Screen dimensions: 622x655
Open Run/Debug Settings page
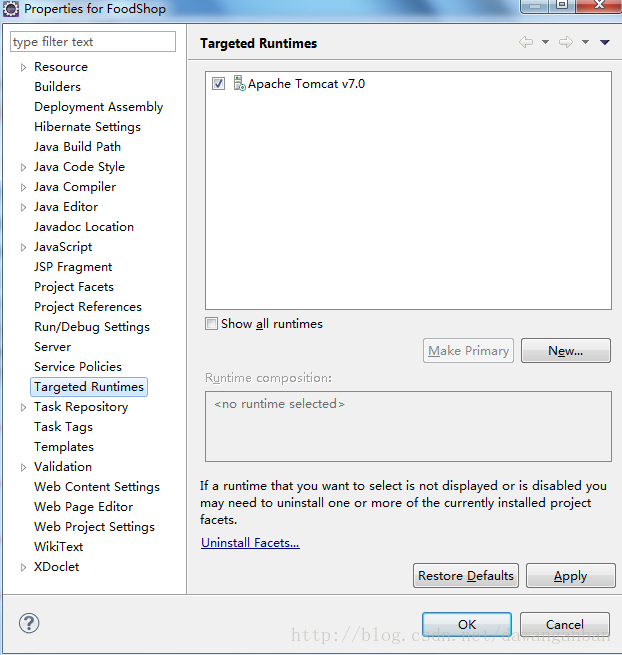tap(92, 327)
